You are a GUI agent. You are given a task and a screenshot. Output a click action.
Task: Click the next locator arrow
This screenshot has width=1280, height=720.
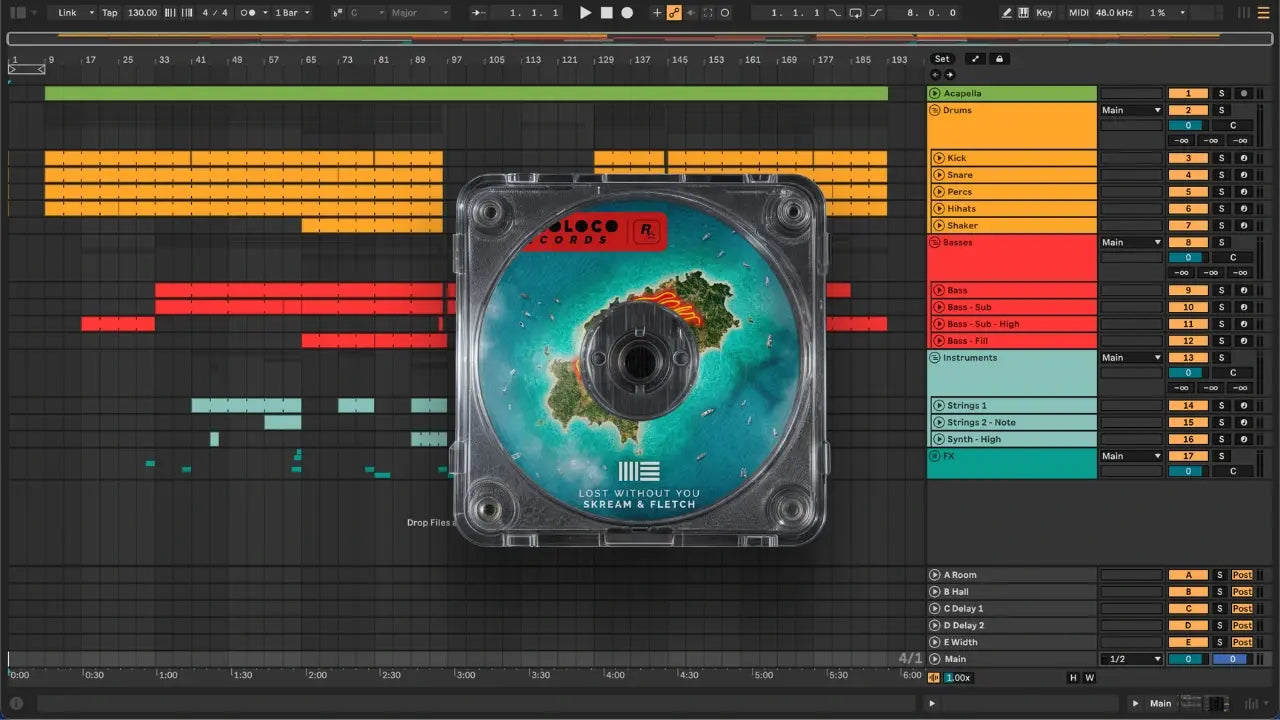pos(949,75)
